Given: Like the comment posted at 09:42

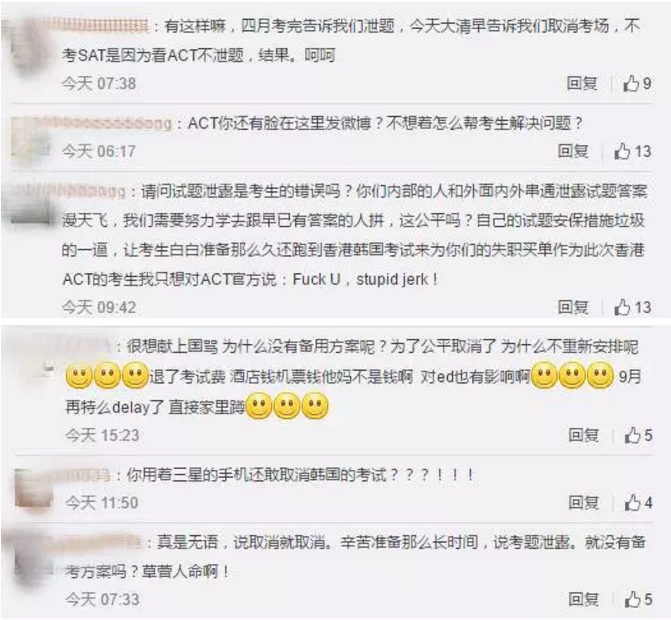Looking at the screenshot, I should [x=633, y=307].
